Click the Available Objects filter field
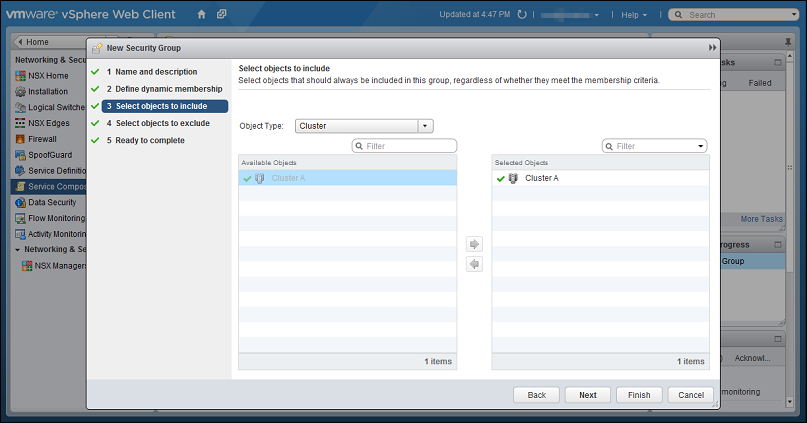 409,146
